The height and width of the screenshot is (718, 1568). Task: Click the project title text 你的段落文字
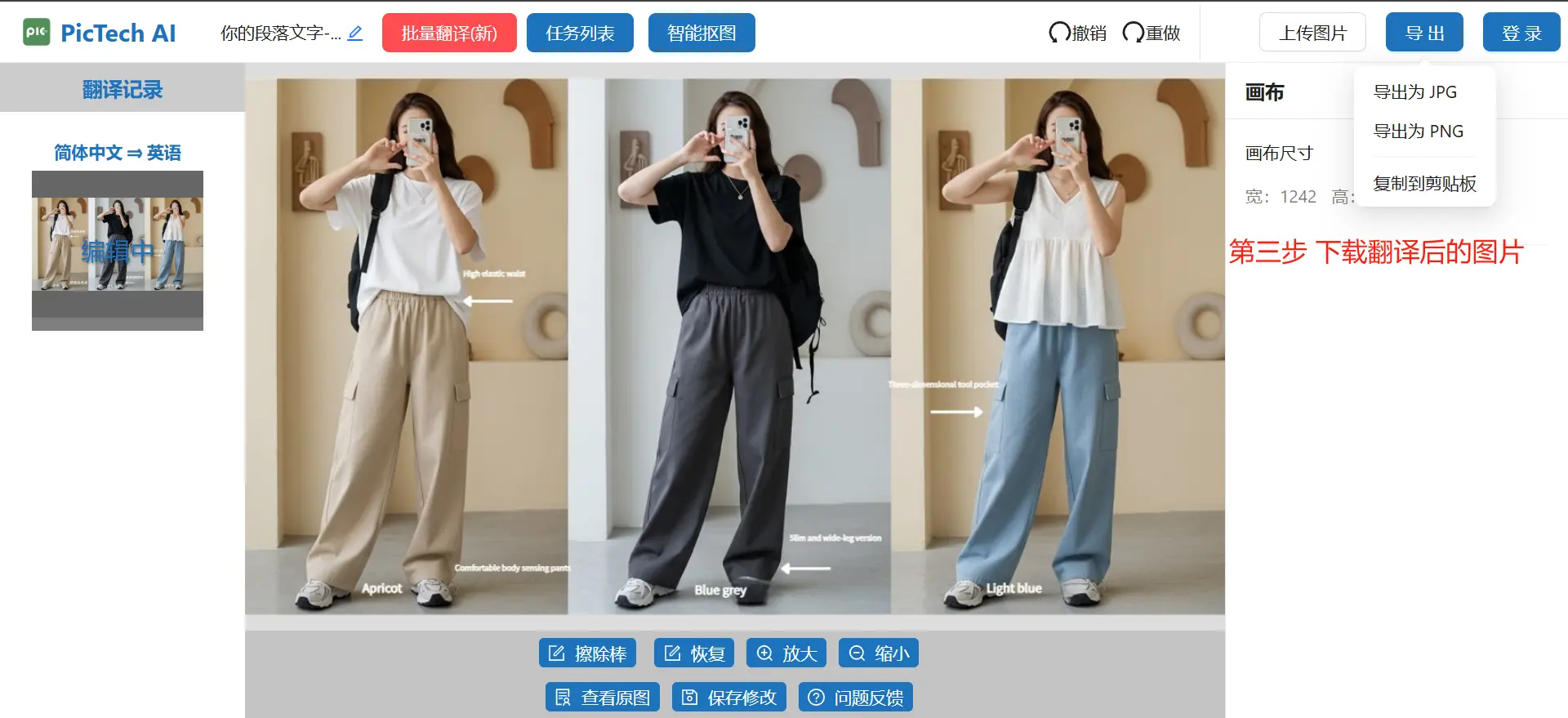click(x=281, y=33)
